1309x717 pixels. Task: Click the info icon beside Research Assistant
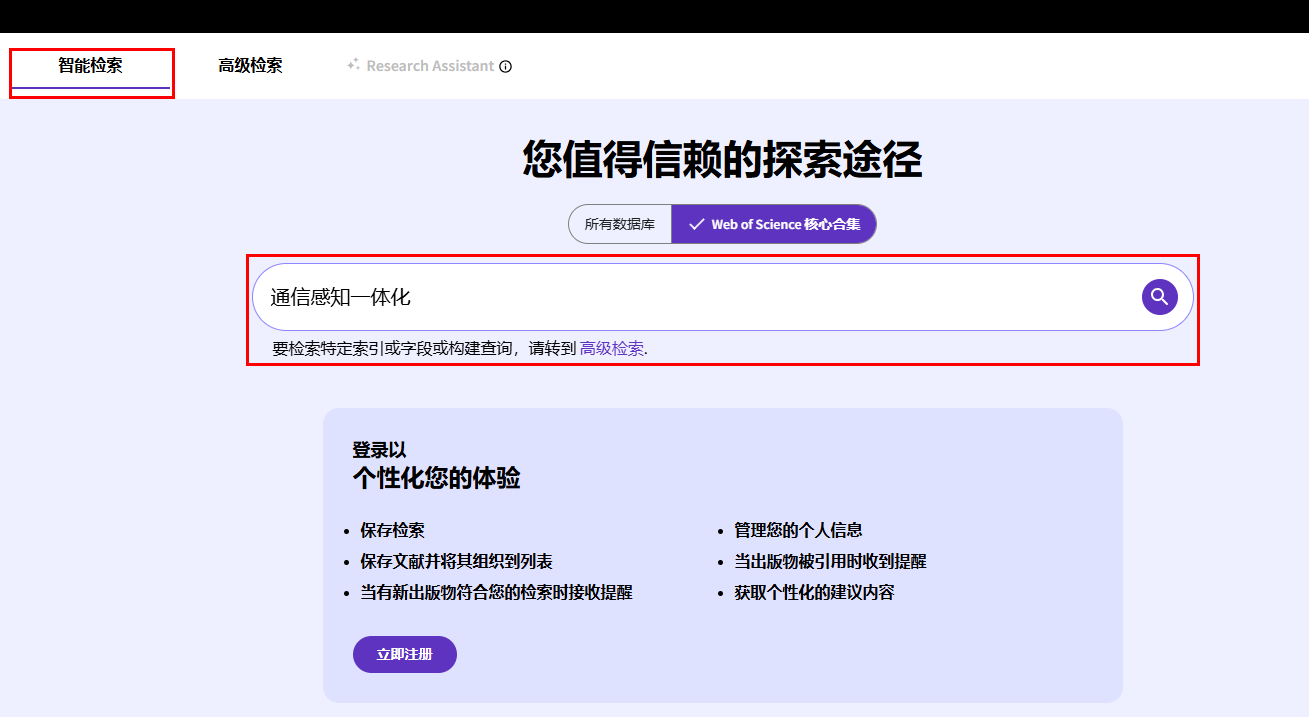click(506, 67)
